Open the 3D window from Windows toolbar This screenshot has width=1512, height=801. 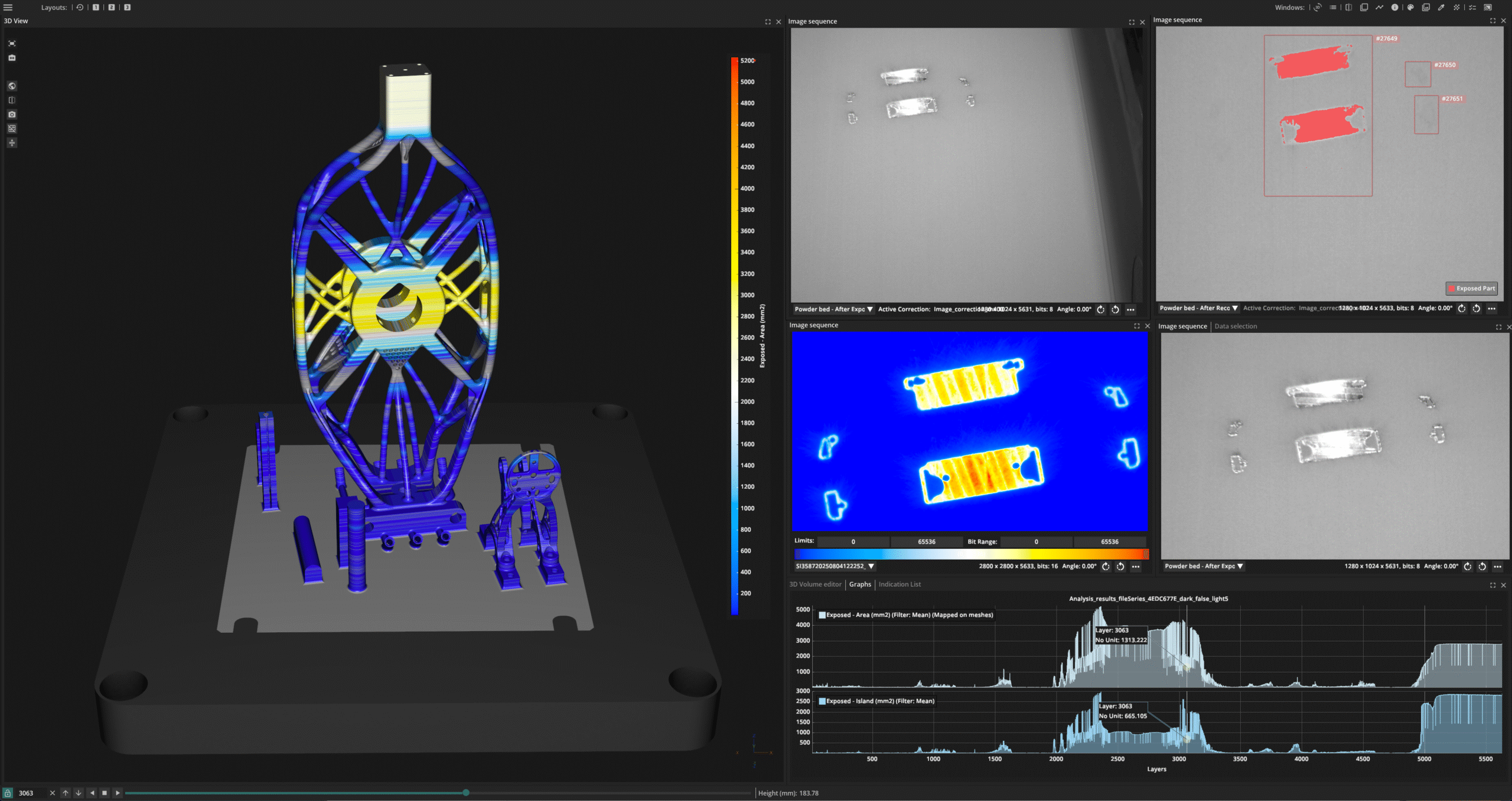pyautogui.click(x=1318, y=7)
